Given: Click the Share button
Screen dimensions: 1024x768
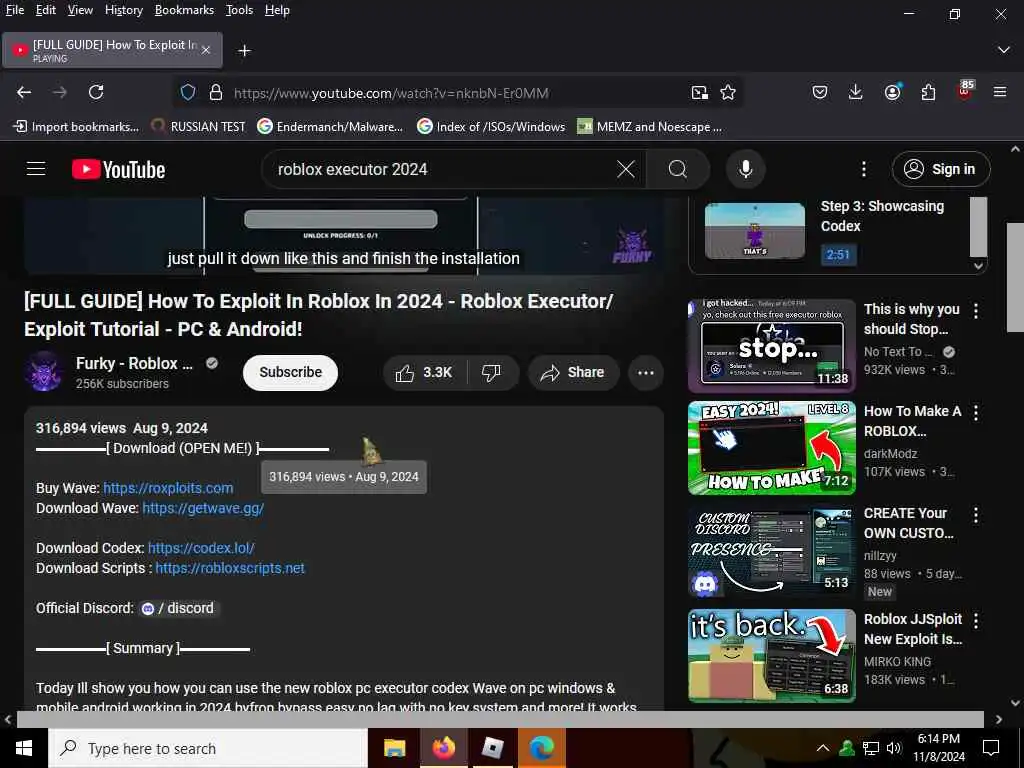Looking at the screenshot, I should (573, 372).
